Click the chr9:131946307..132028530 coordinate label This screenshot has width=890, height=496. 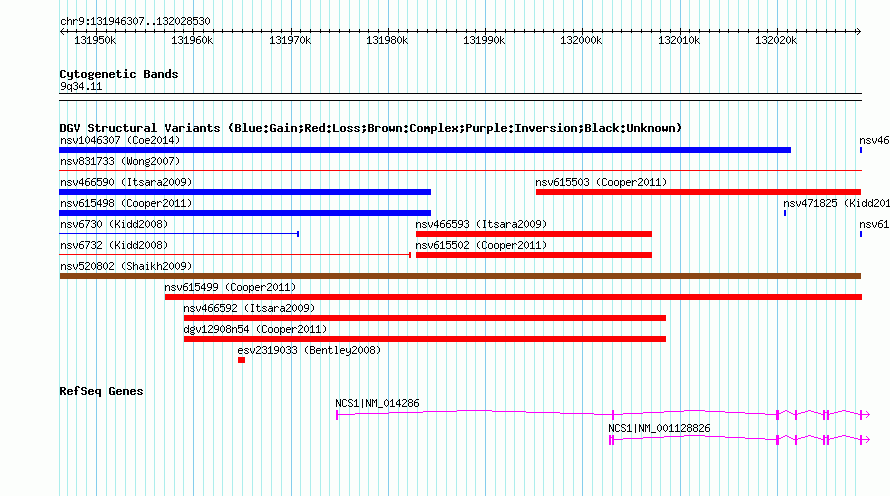point(135,21)
